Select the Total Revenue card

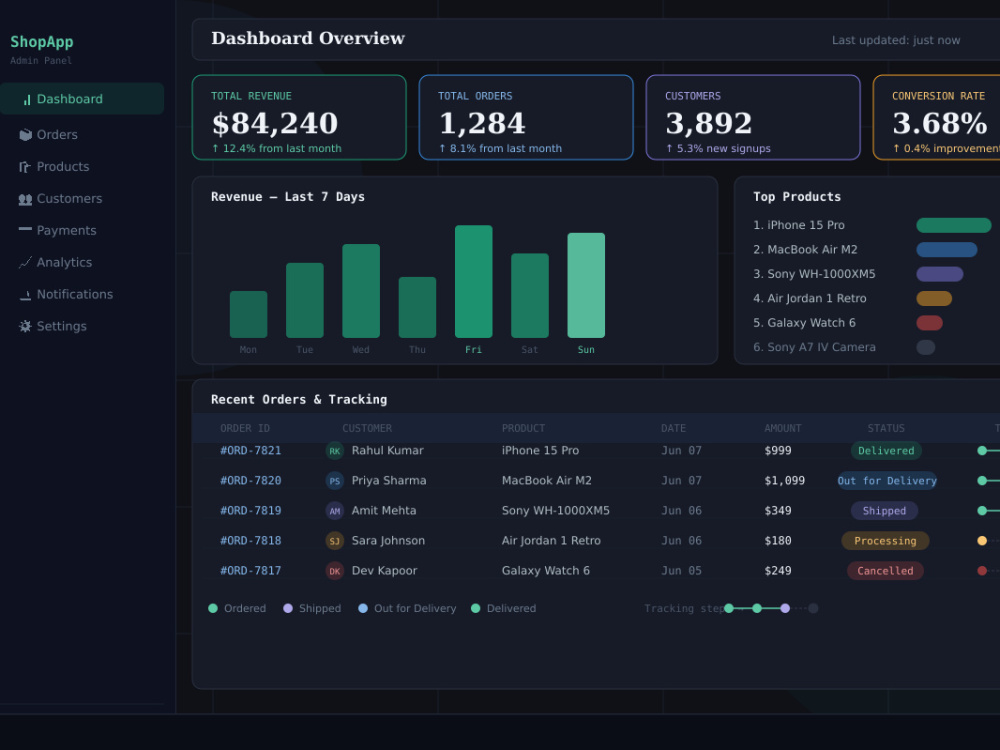pos(299,117)
